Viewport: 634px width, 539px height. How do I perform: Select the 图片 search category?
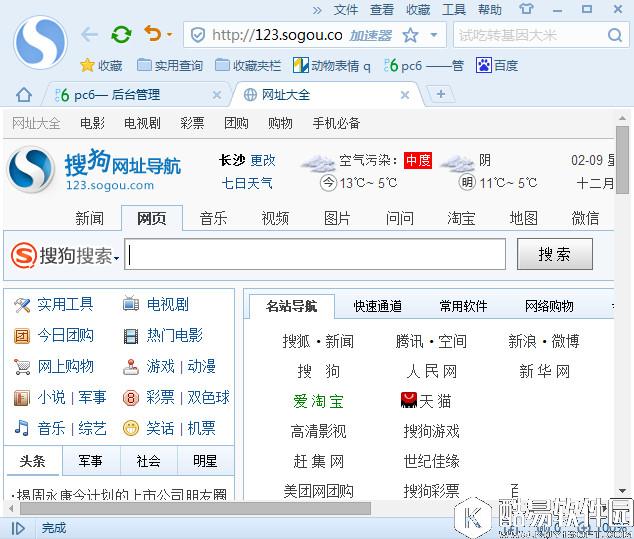click(x=337, y=218)
